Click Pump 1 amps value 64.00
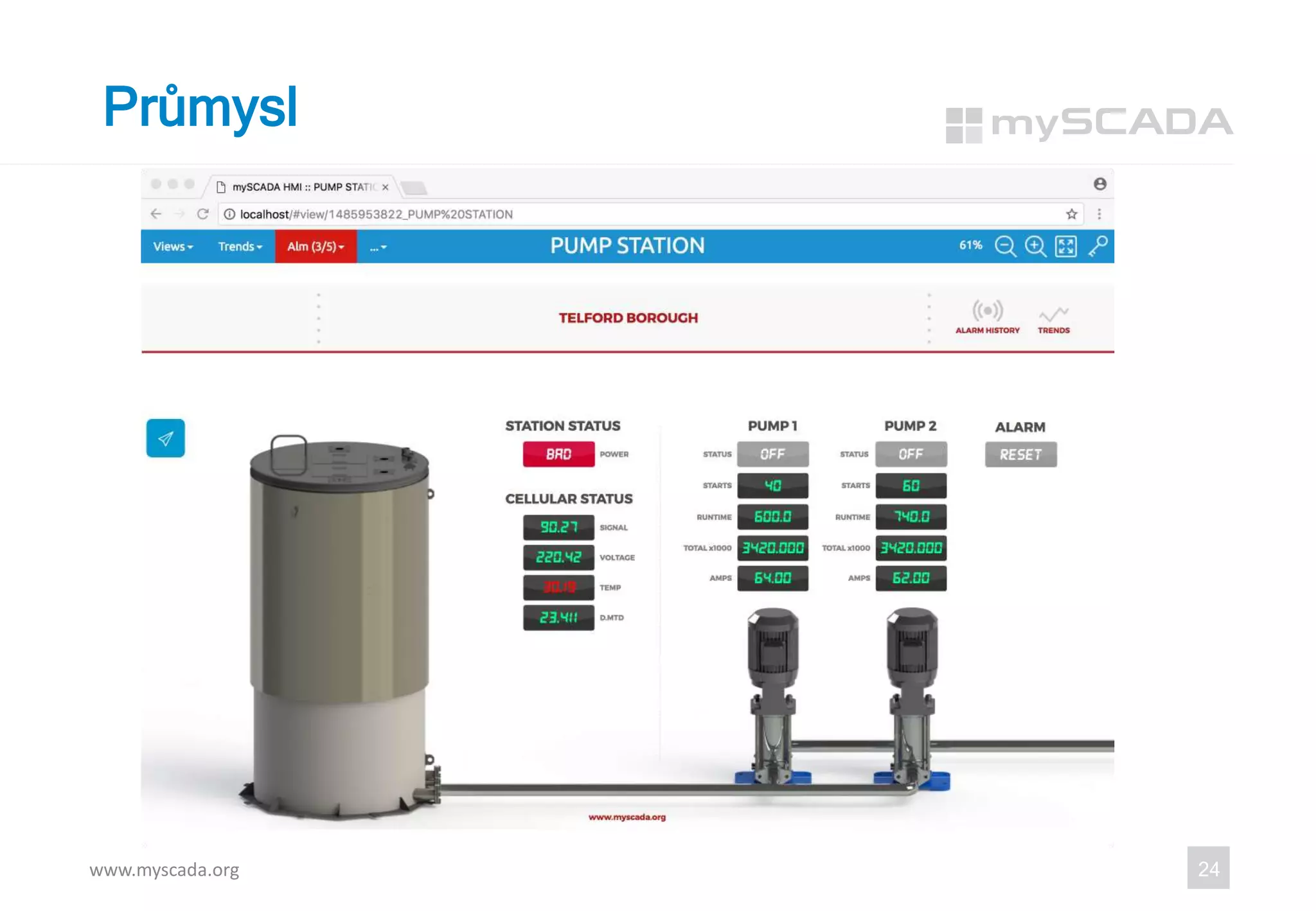Screen dimensions: 1316x911 772,578
